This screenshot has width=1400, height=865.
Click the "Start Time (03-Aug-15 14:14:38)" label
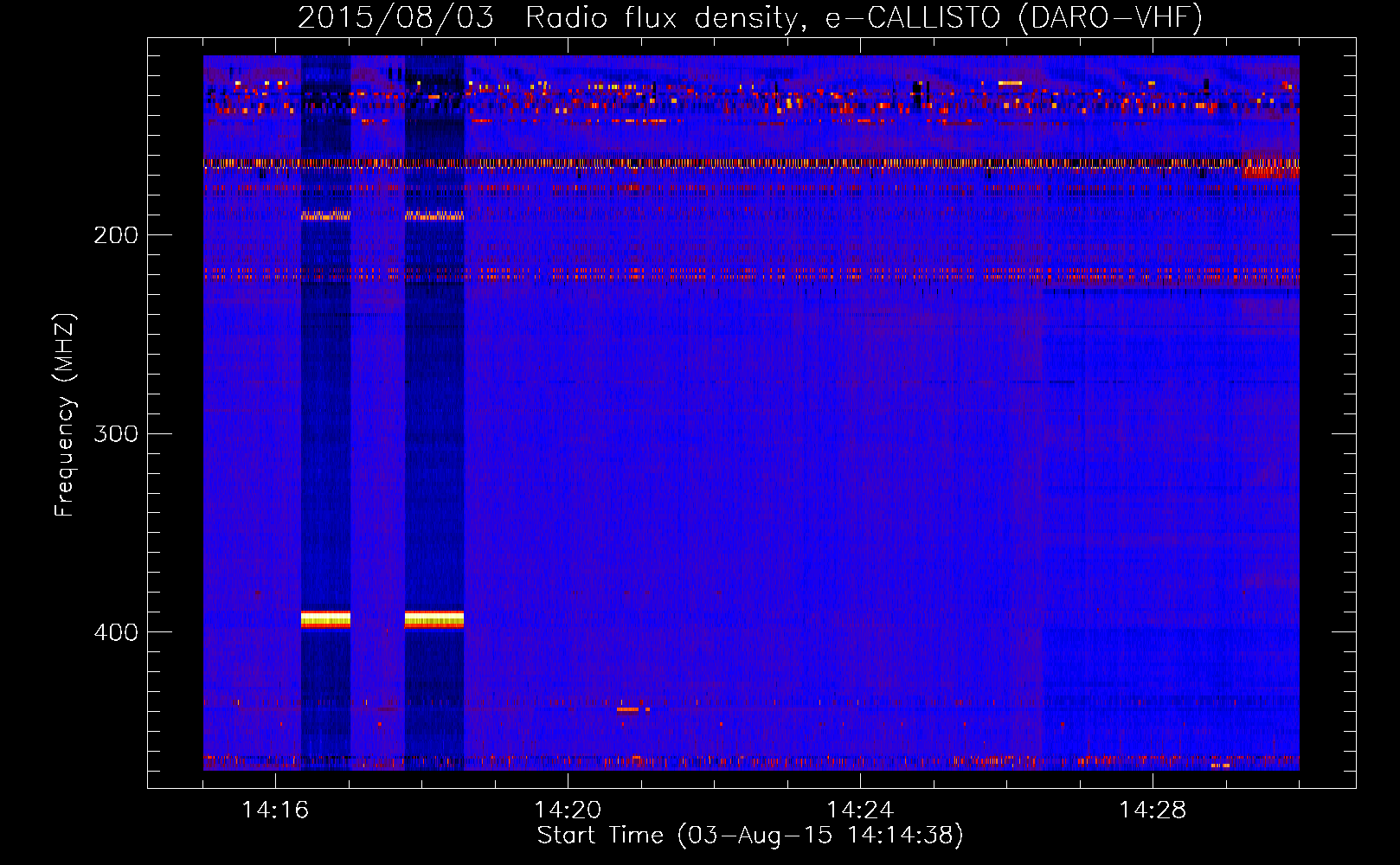coord(750,836)
